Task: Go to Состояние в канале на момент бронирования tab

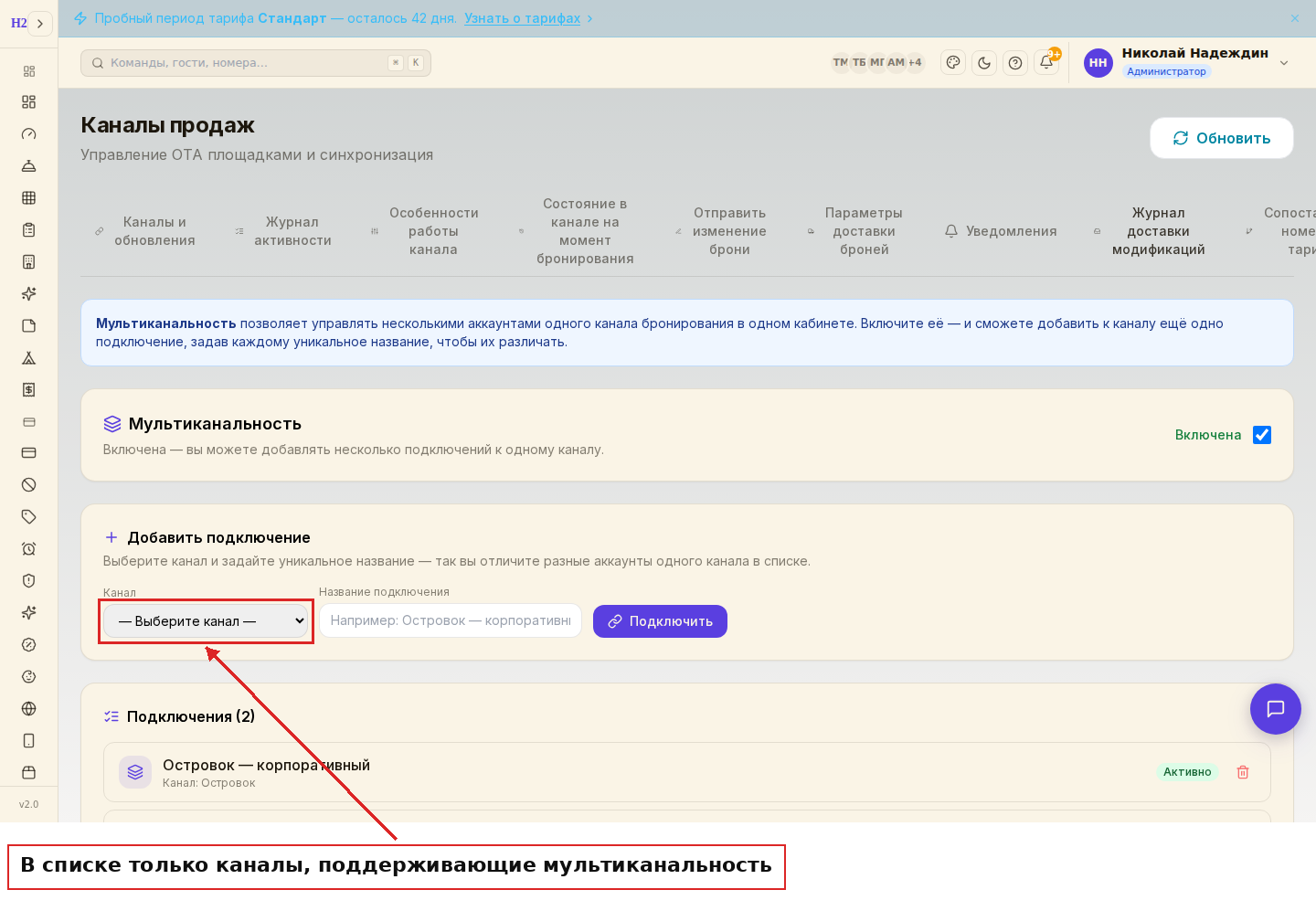Action: pos(577,231)
